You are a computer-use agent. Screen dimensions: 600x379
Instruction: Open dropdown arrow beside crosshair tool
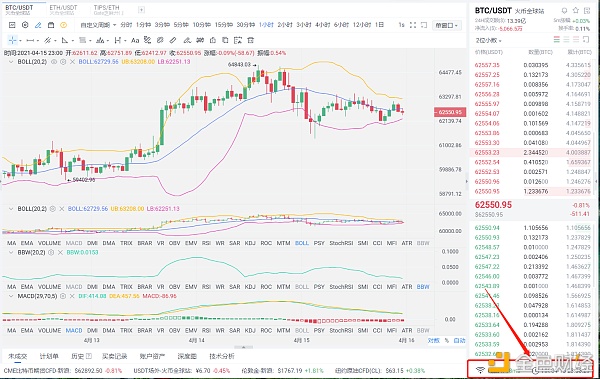click(x=20, y=41)
